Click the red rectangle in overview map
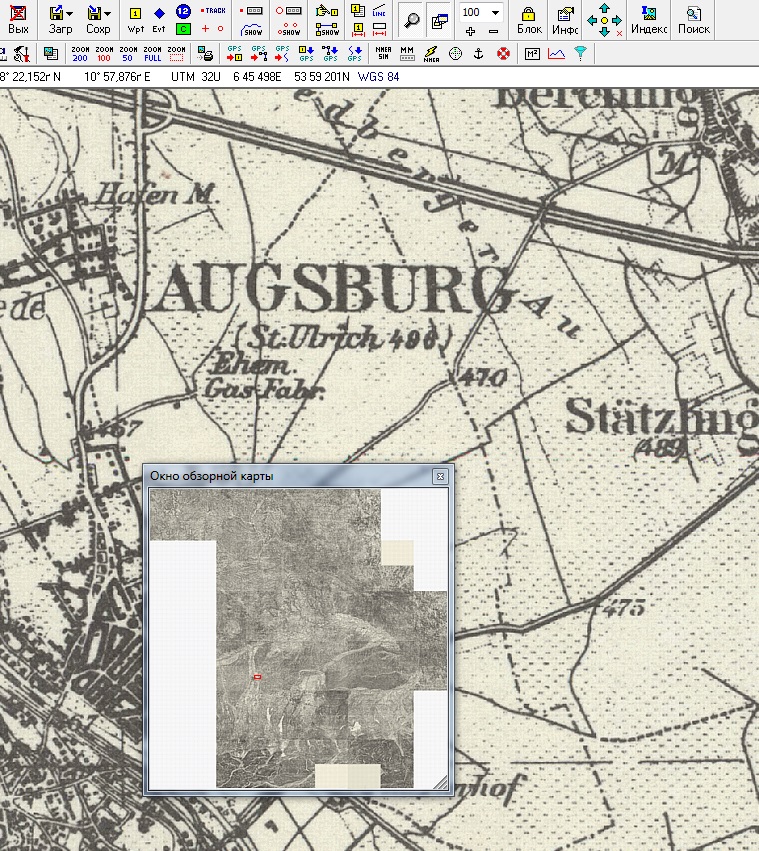Image resolution: width=759 pixels, height=851 pixels. point(257,677)
